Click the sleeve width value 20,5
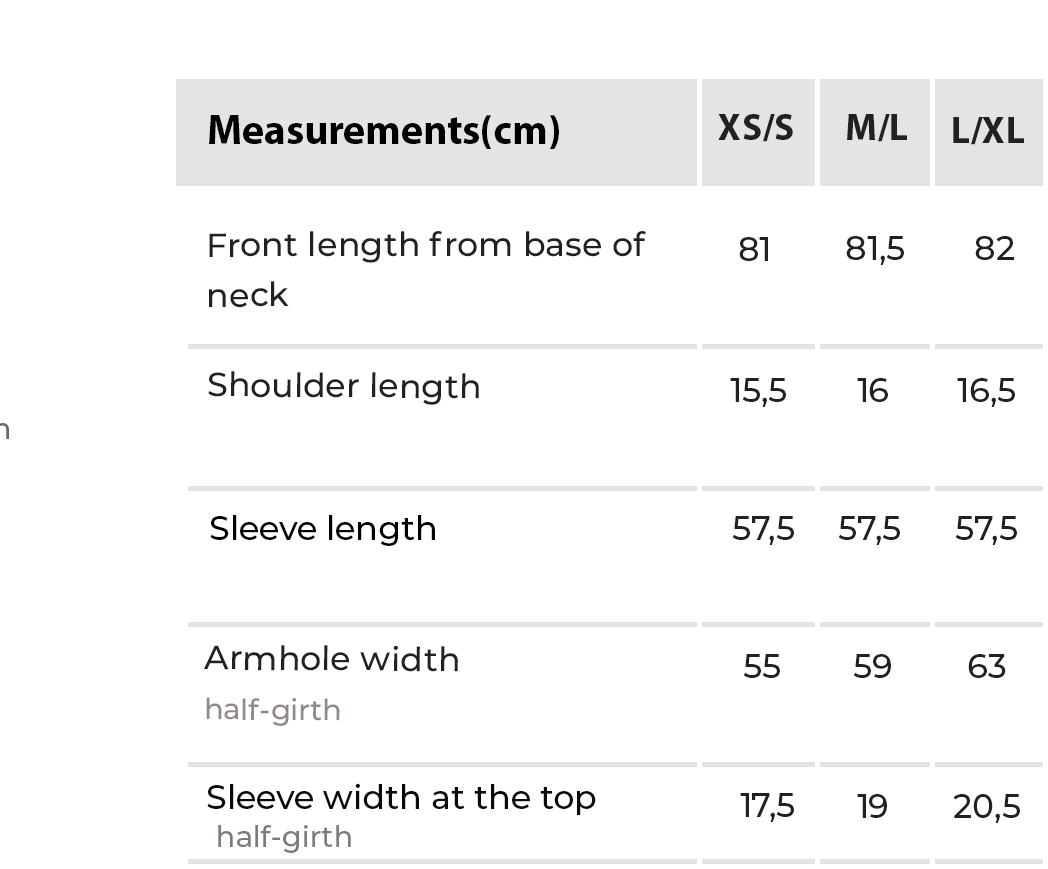 pyautogui.click(x=987, y=806)
